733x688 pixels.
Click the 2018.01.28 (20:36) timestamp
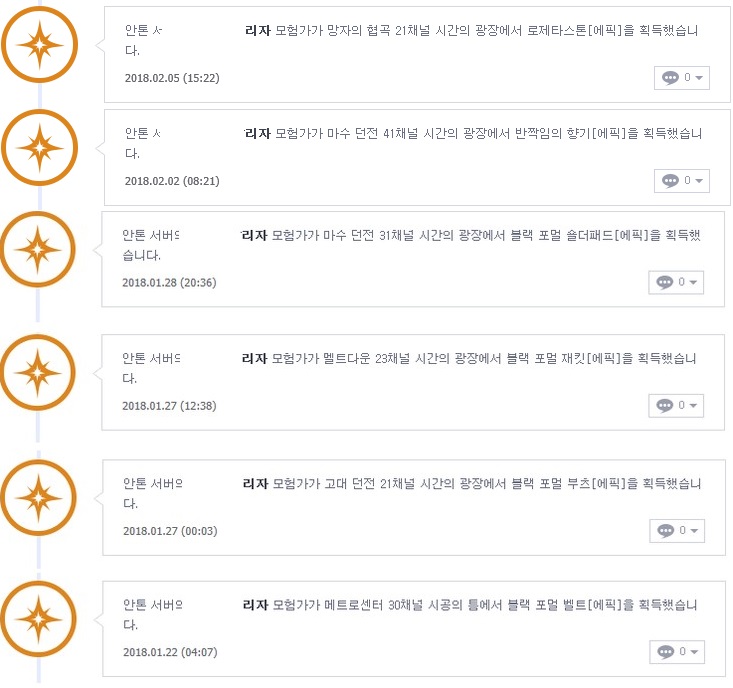tap(169, 282)
